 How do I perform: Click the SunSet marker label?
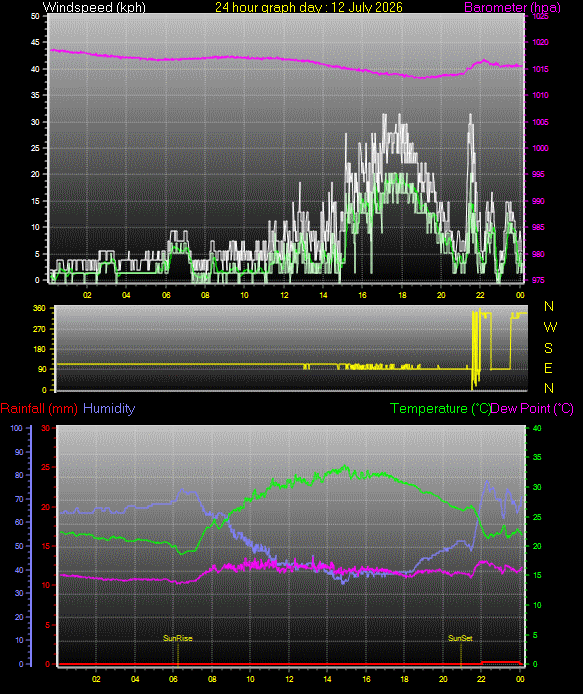coord(460,638)
